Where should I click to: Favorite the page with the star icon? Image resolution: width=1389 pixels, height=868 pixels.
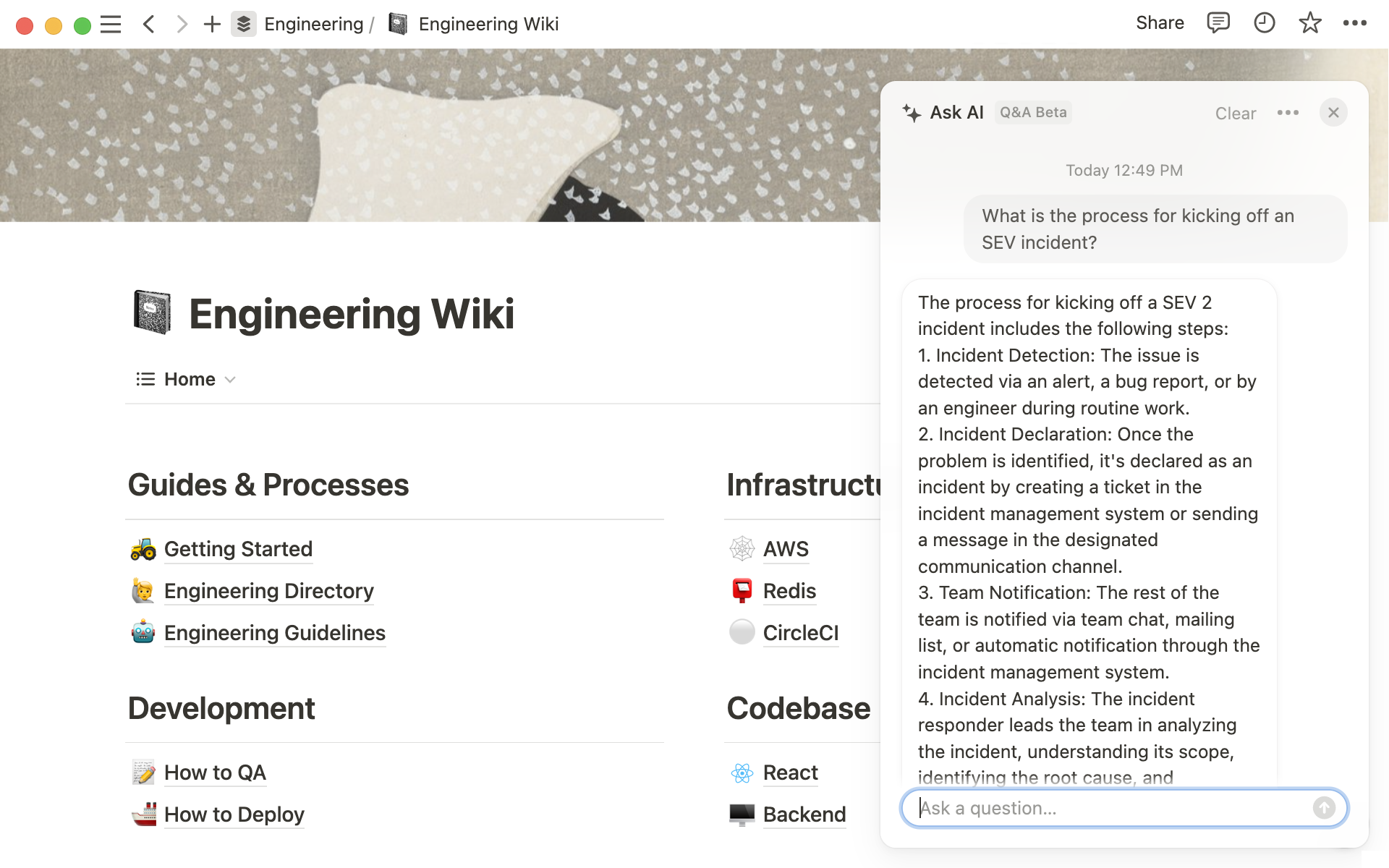pyautogui.click(x=1310, y=24)
